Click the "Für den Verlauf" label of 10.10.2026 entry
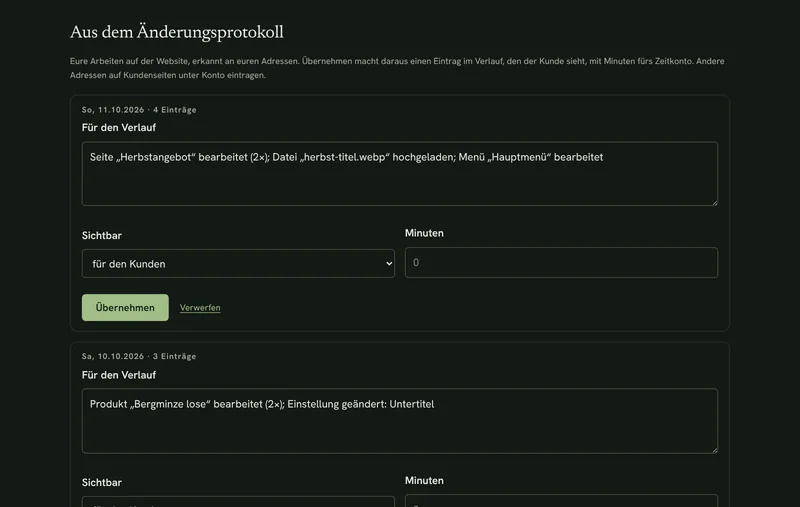This screenshot has height=507, width=800. pos(118,375)
